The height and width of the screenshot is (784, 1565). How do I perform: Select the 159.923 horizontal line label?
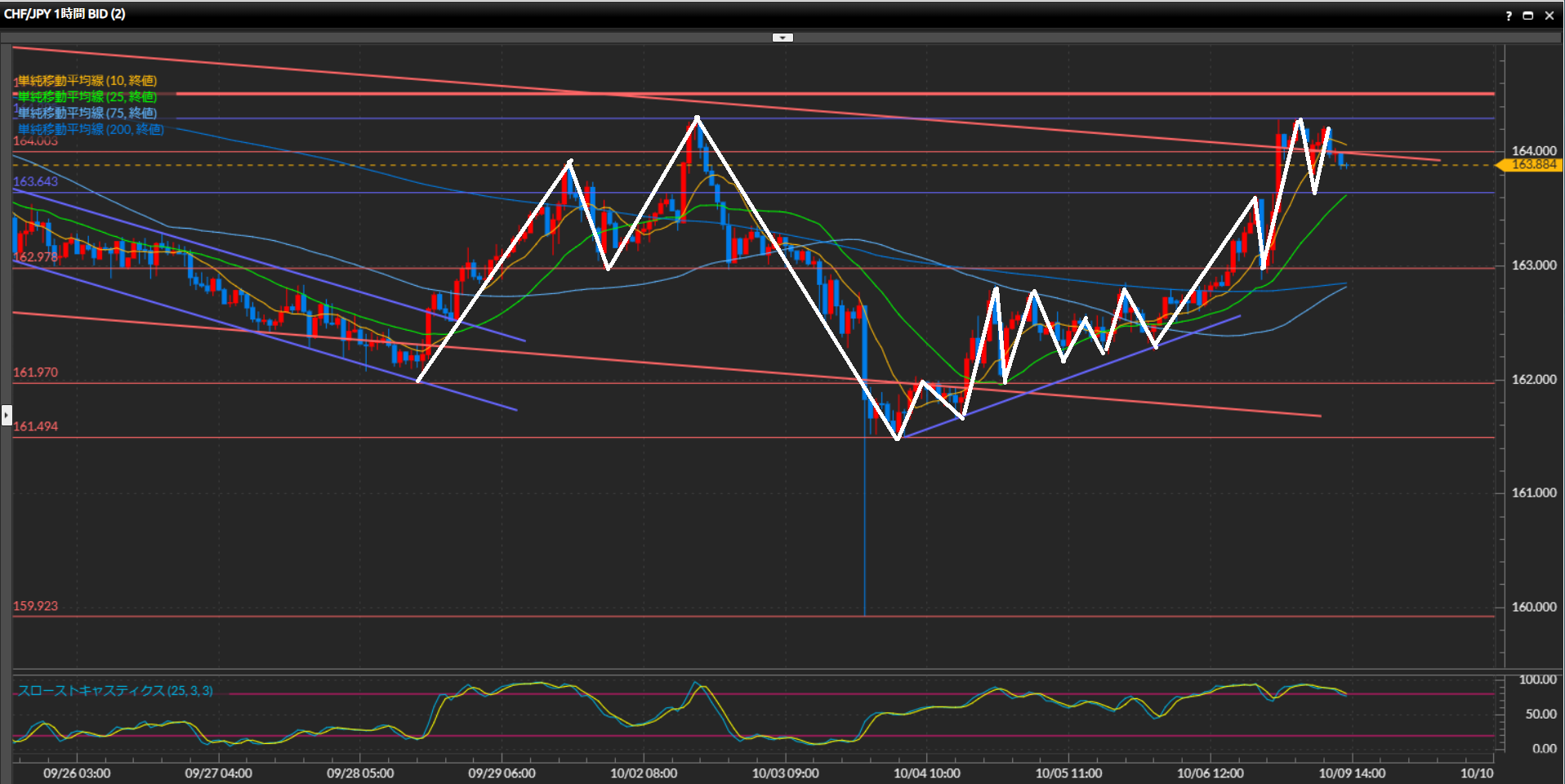[x=36, y=606]
